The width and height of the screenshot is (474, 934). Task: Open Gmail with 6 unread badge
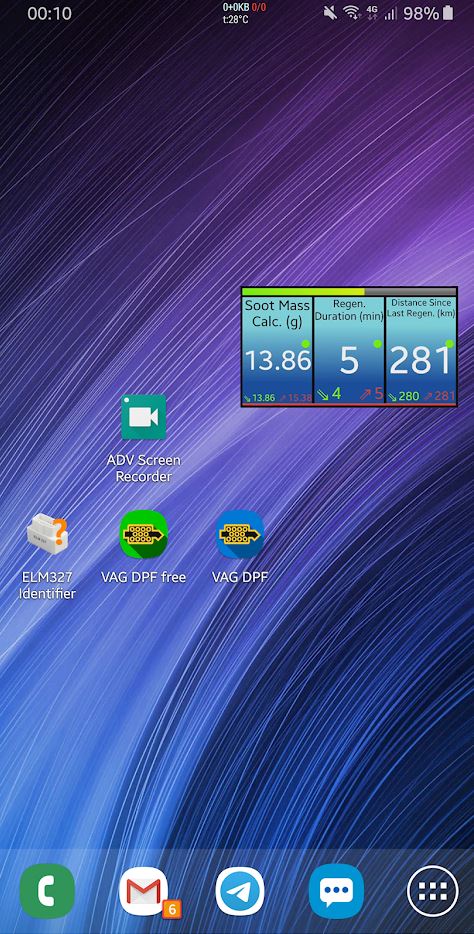[144, 891]
